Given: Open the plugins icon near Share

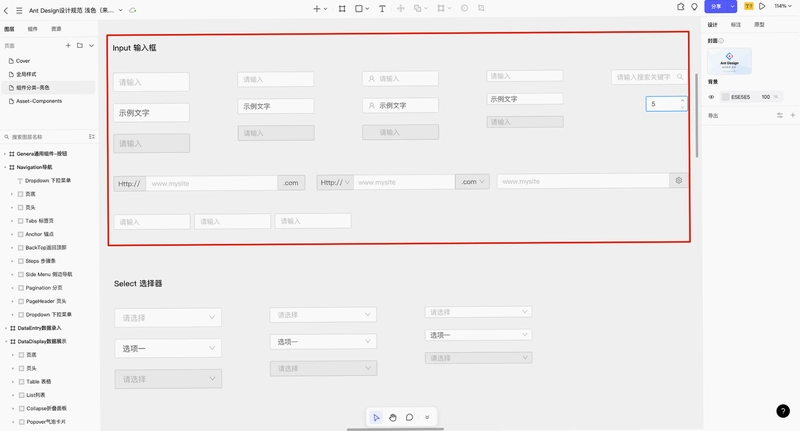Looking at the screenshot, I should point(681,7).
